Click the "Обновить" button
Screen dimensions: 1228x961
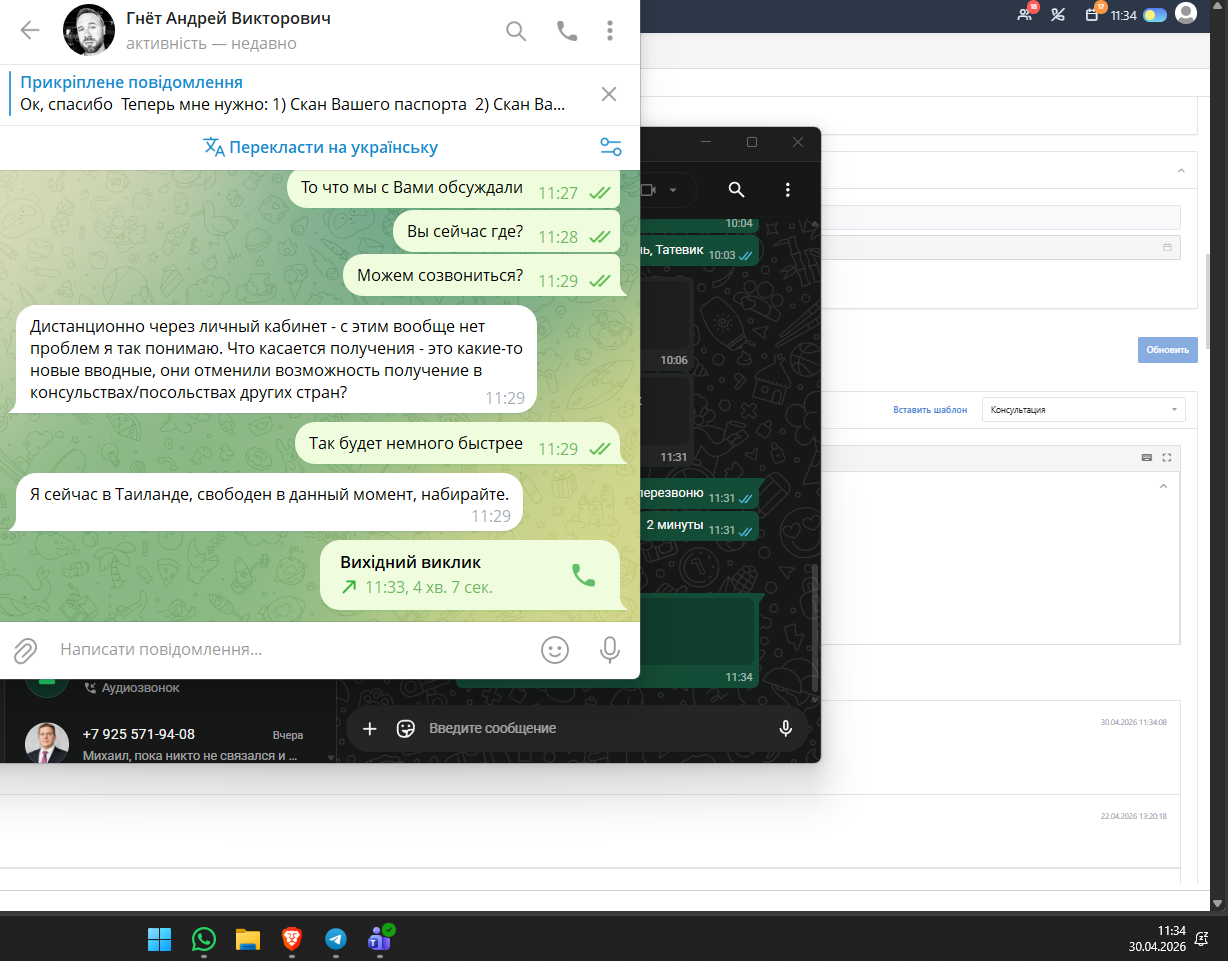(1167, 350)
